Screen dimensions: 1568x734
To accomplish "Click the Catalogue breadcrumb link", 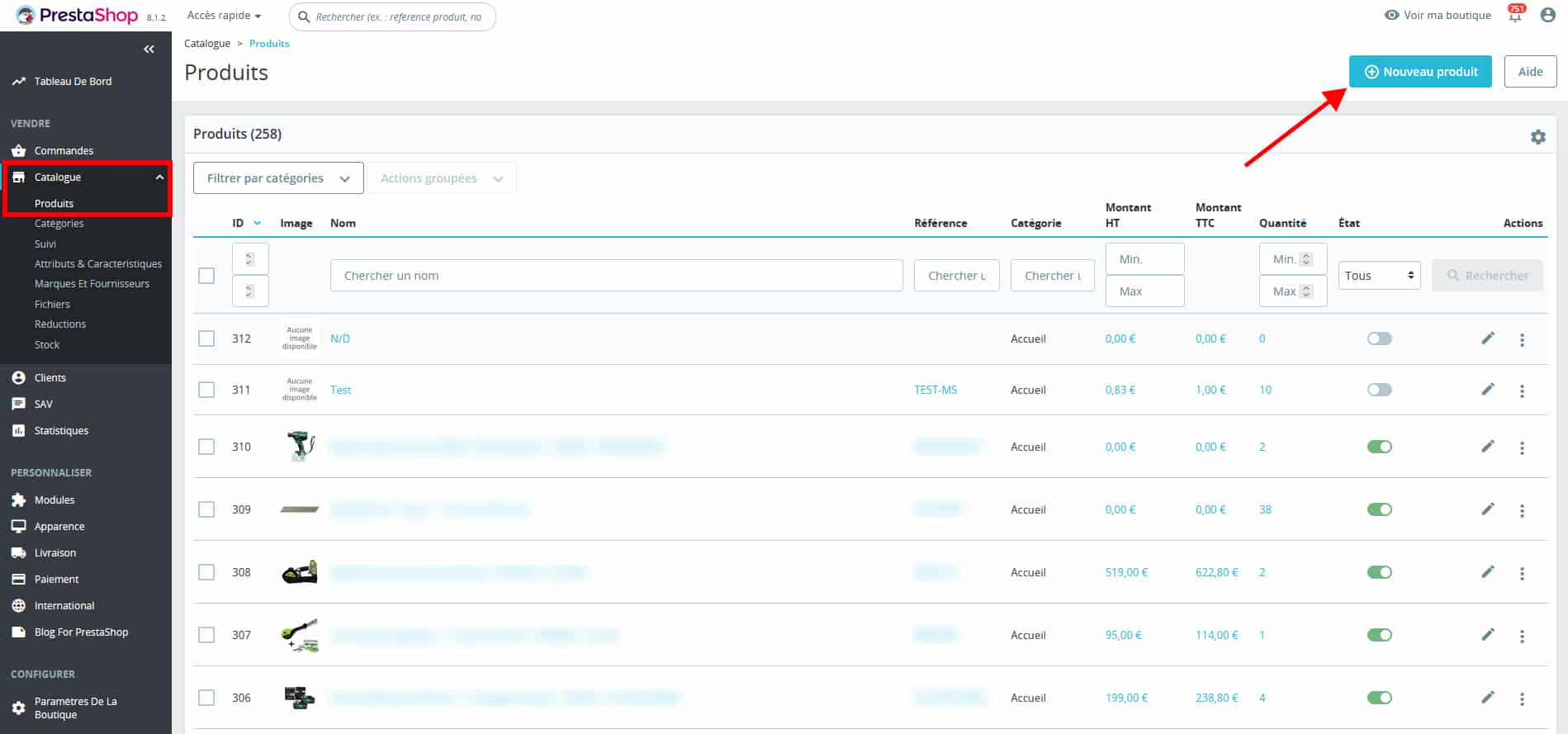I will click(x=207, y=44).
